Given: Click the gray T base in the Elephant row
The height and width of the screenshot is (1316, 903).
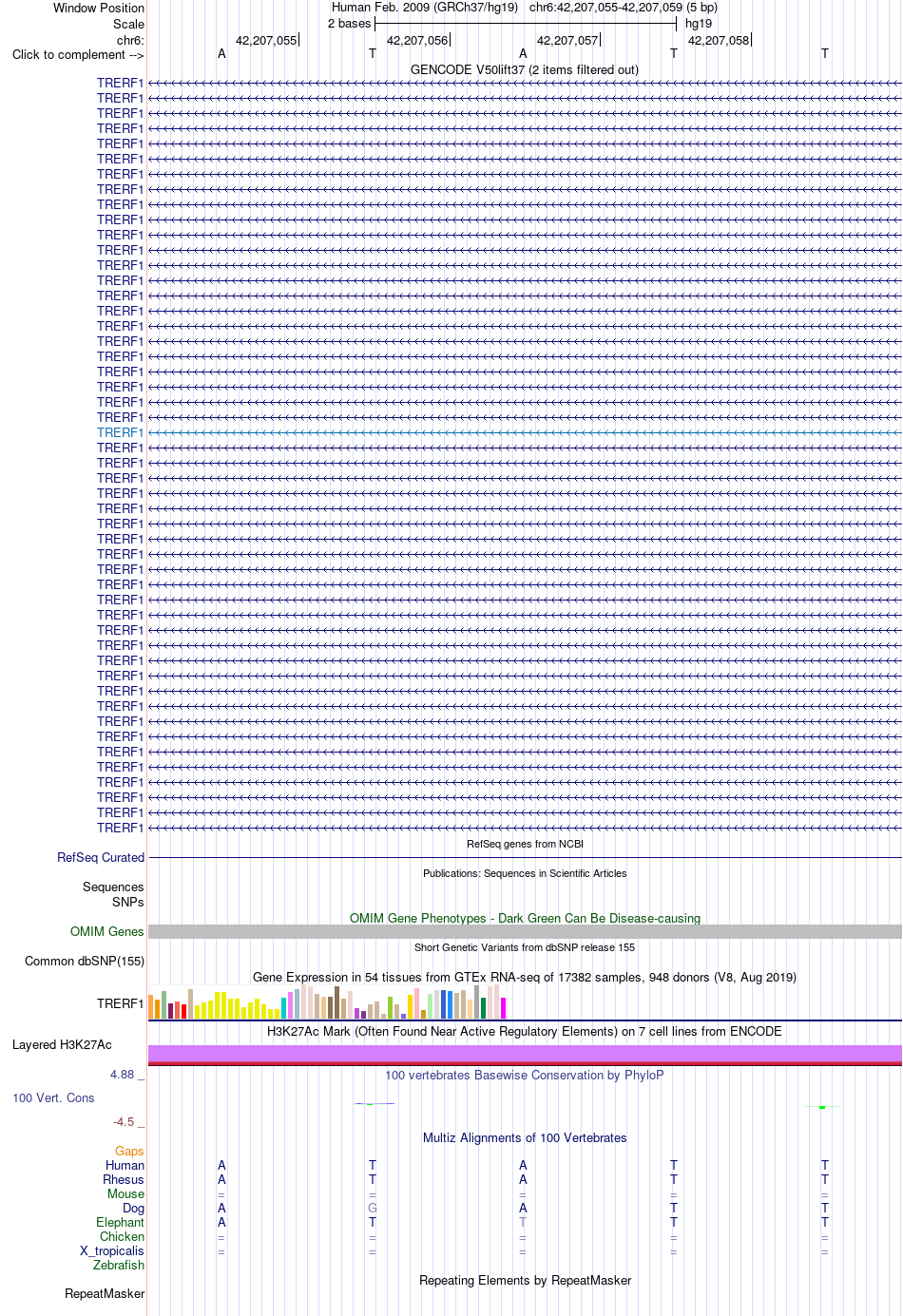Looking at the screenshot, I should click(523, 1222).
